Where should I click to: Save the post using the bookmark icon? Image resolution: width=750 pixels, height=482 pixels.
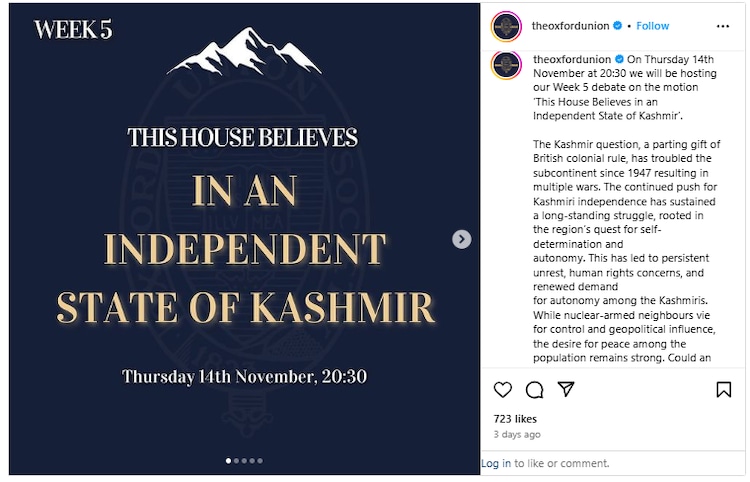(724, 390)
